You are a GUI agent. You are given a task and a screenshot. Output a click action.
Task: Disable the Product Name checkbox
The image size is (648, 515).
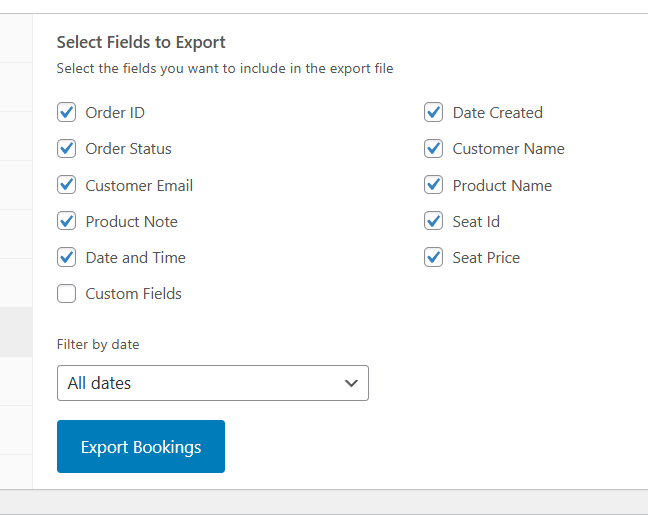433,185
